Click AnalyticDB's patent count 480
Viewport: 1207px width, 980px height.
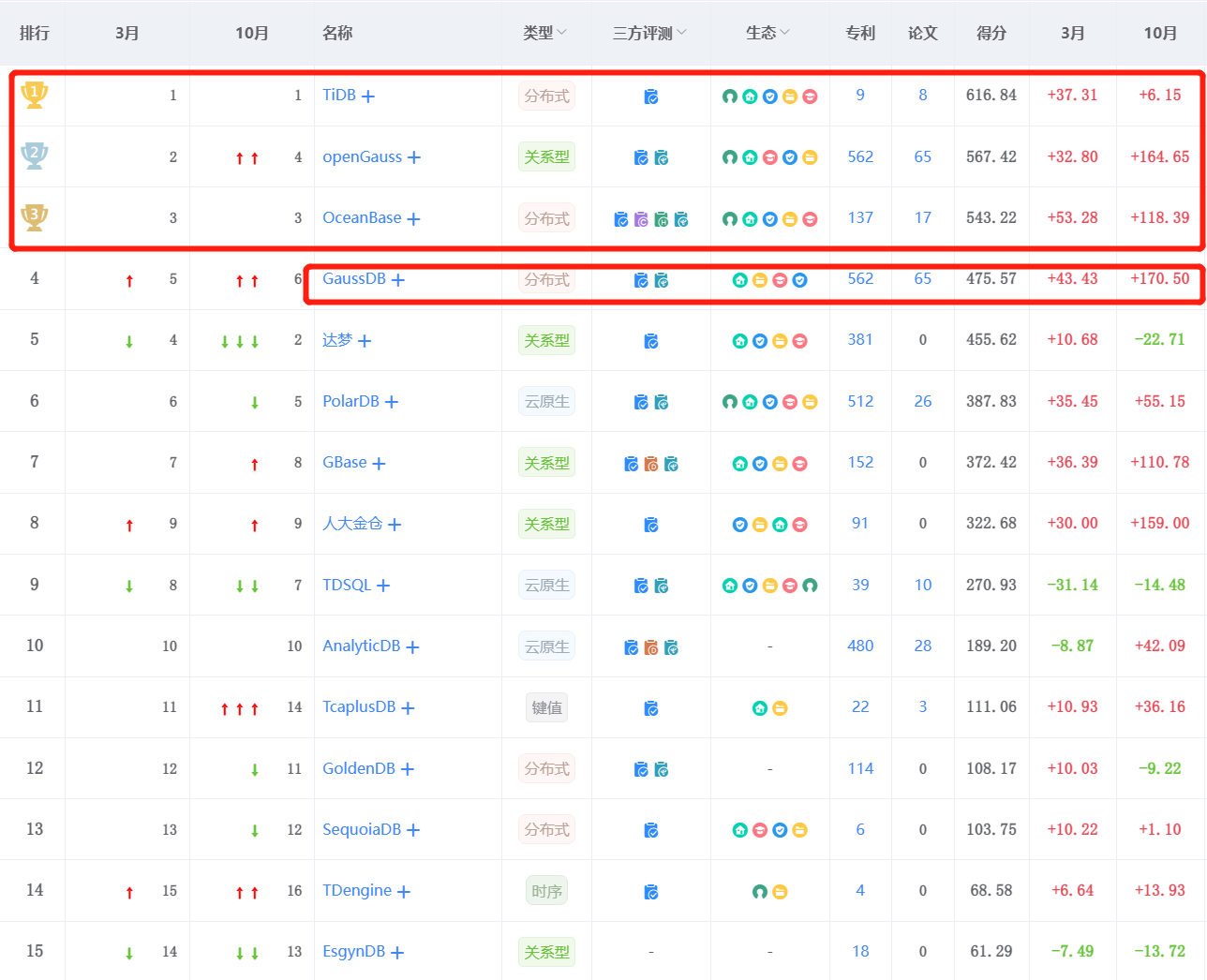pos(860,646)
